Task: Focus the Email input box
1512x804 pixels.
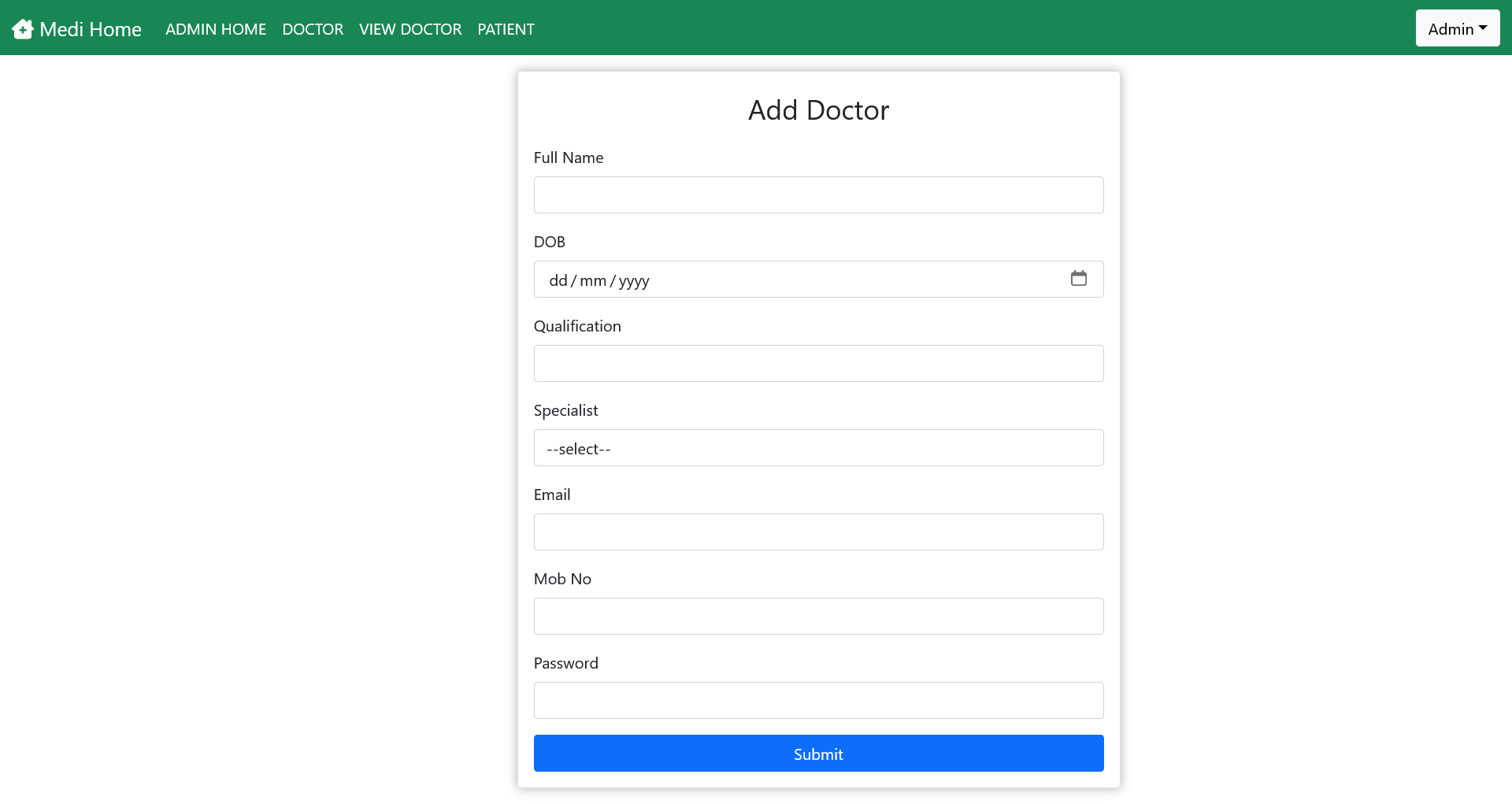Action: 818,532
